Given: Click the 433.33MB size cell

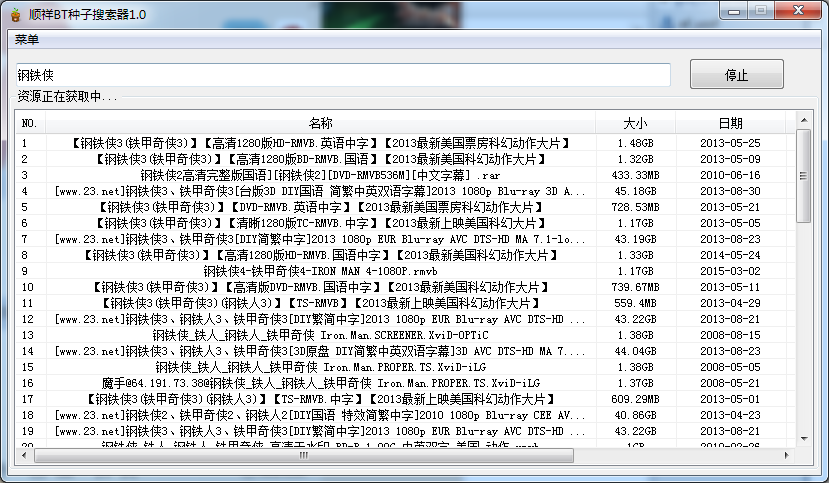Looking at the screenshot, I should click(x=635, y=175).
